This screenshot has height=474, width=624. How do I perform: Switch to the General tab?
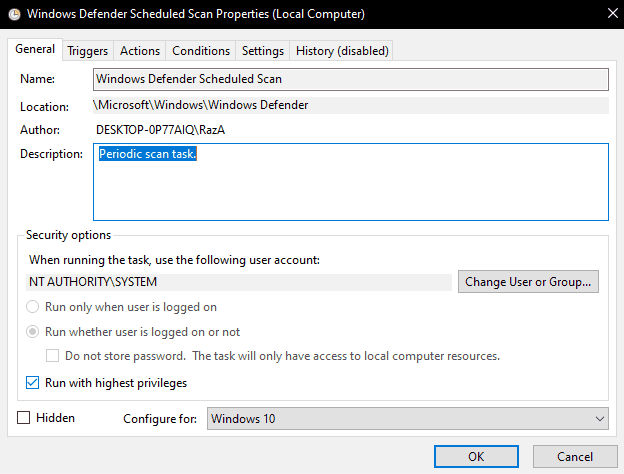pyautogui.click(x=35, y=49)
